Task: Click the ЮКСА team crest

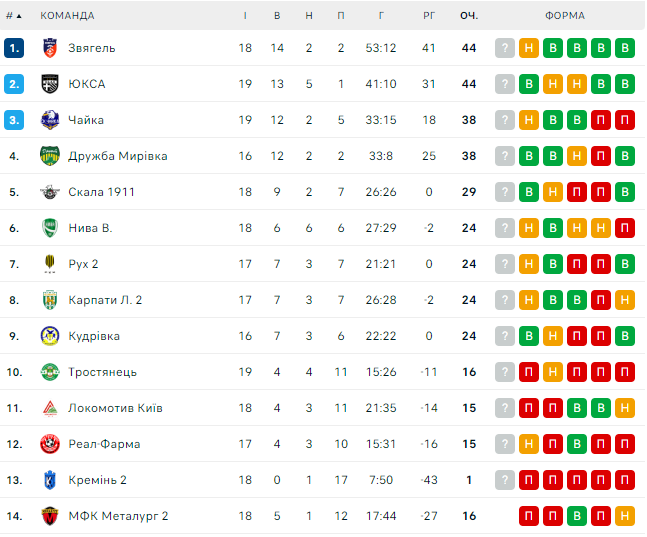Action: pos(50,84)
